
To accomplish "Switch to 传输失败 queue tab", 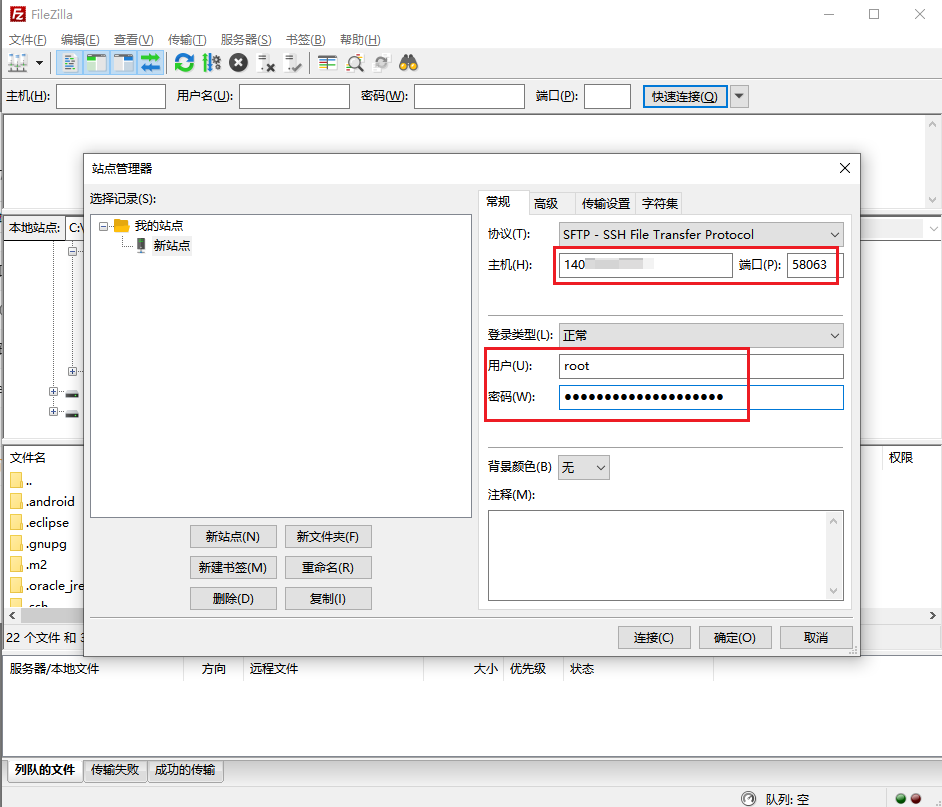I will [x=115, y=770].
